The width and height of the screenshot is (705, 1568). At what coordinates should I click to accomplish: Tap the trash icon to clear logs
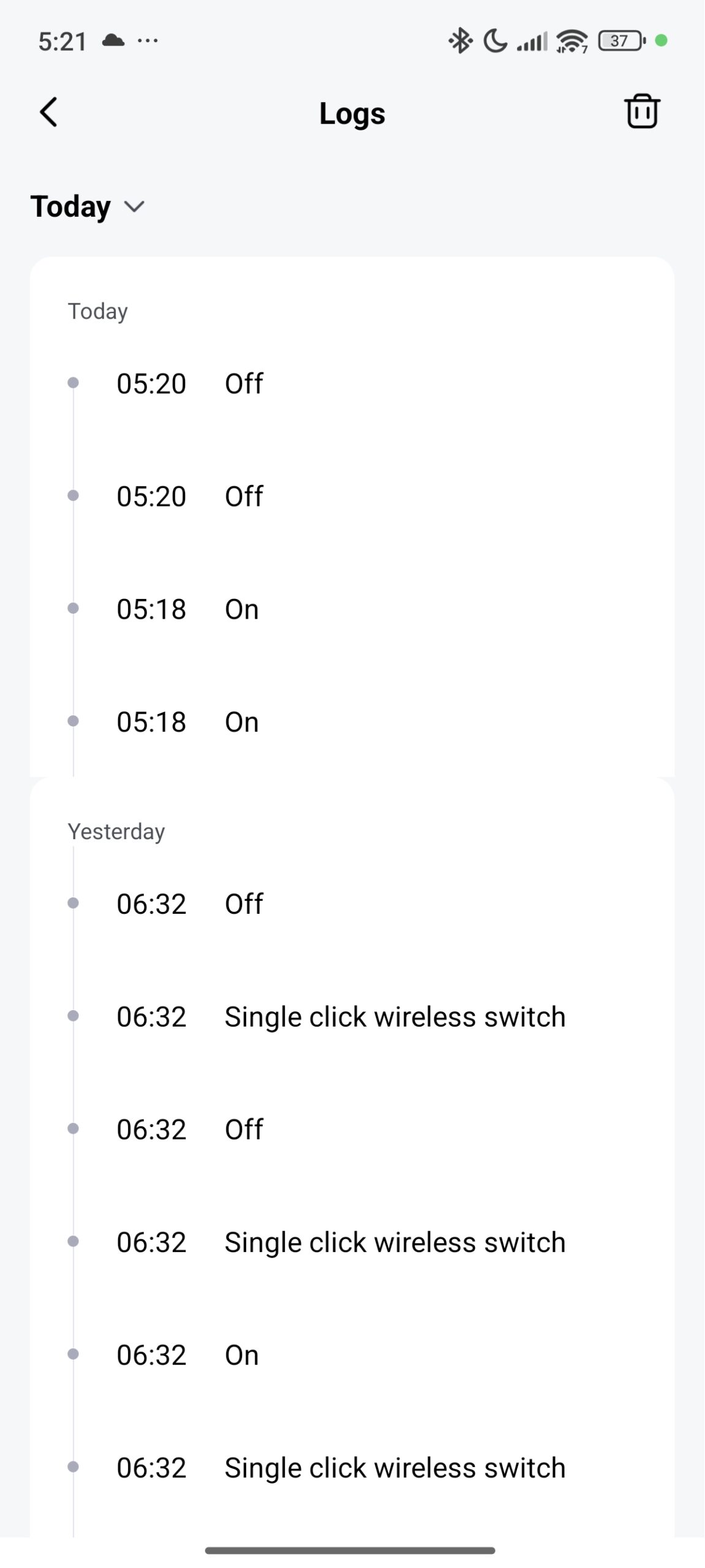(641, 111)
